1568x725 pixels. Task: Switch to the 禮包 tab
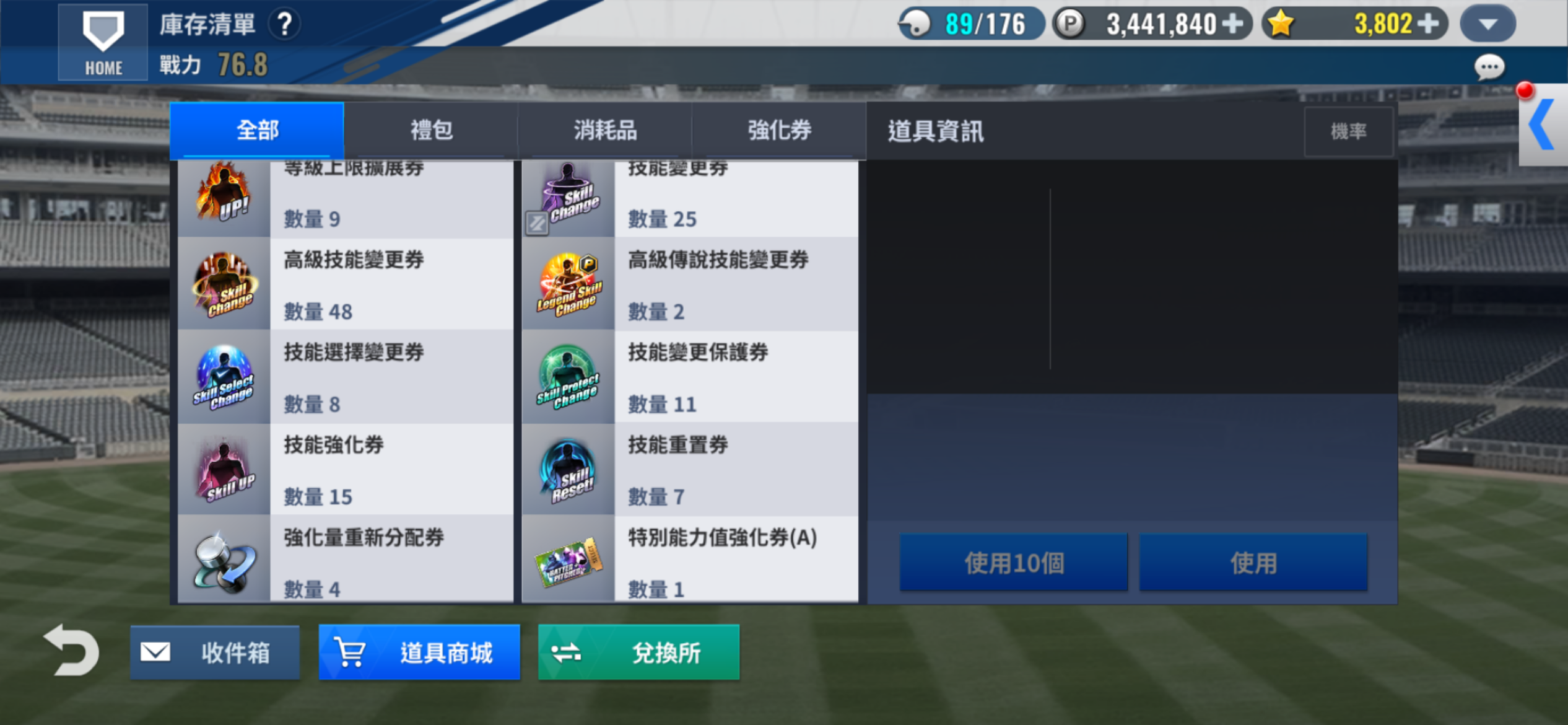(431, 130)
